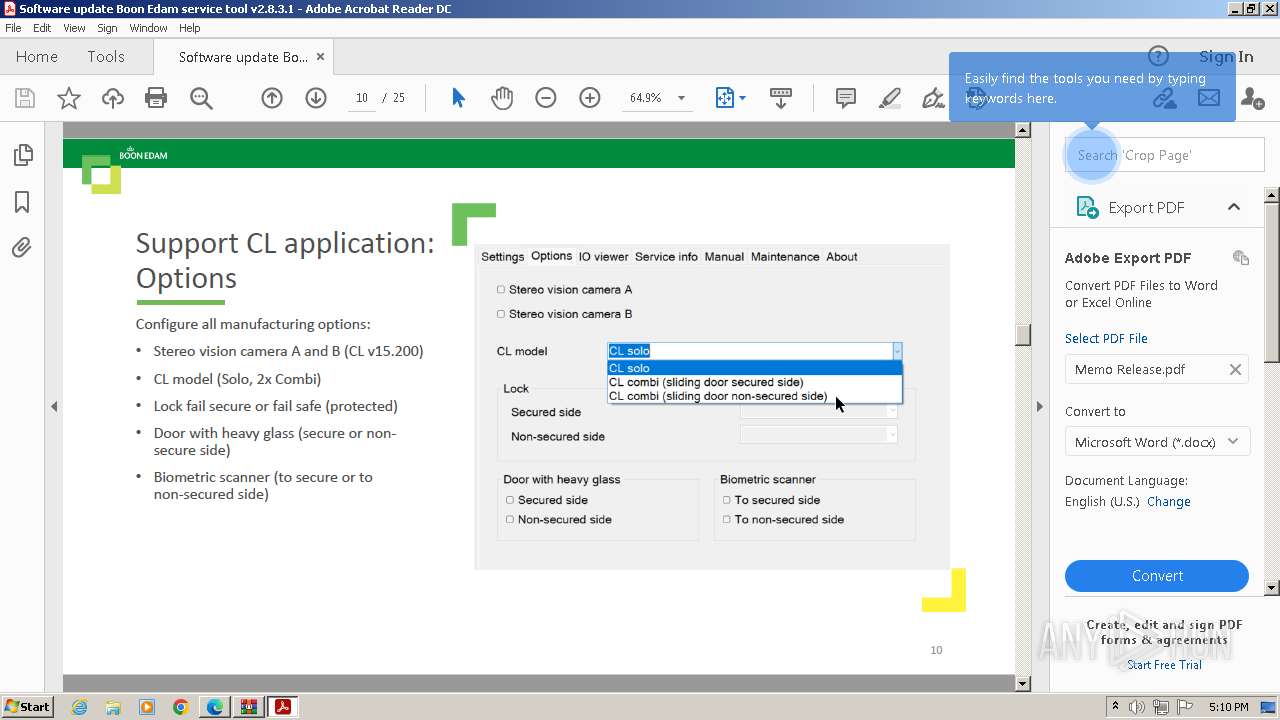Show hidden system tray icons
1280x720 pixels.
pyautogui.click(x=1115, y=707)
